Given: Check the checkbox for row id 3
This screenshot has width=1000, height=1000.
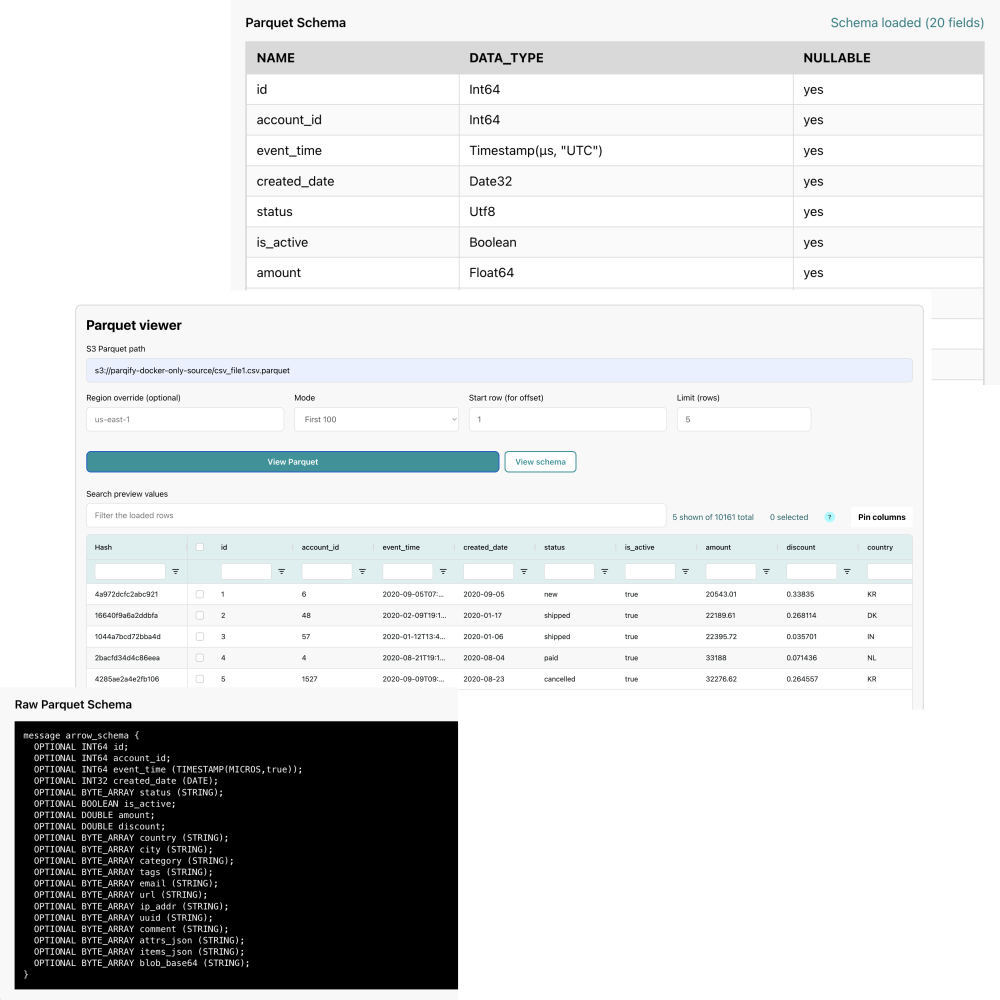Looking at the screenshot, I should click(x=200, y=636).
